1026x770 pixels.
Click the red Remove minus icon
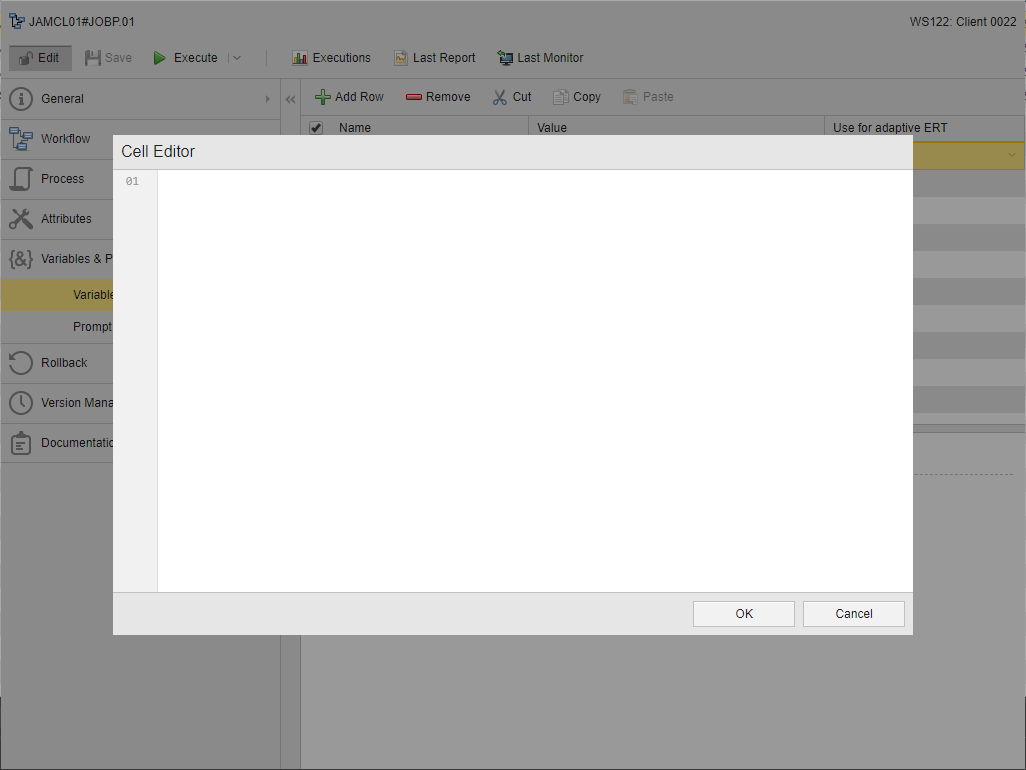click(414, 97)
